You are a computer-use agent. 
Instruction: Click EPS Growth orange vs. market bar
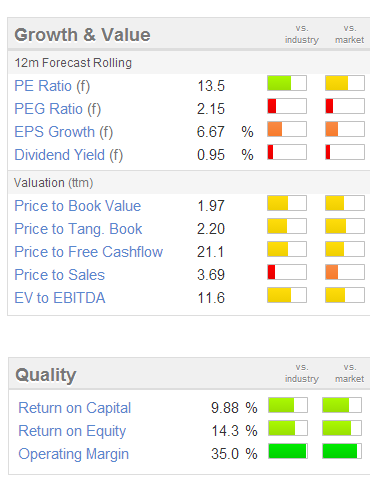tap(345, 129)
